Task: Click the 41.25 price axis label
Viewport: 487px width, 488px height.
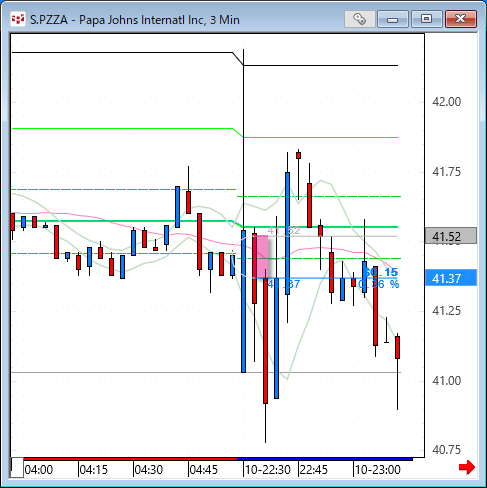Action: [446, 311]
